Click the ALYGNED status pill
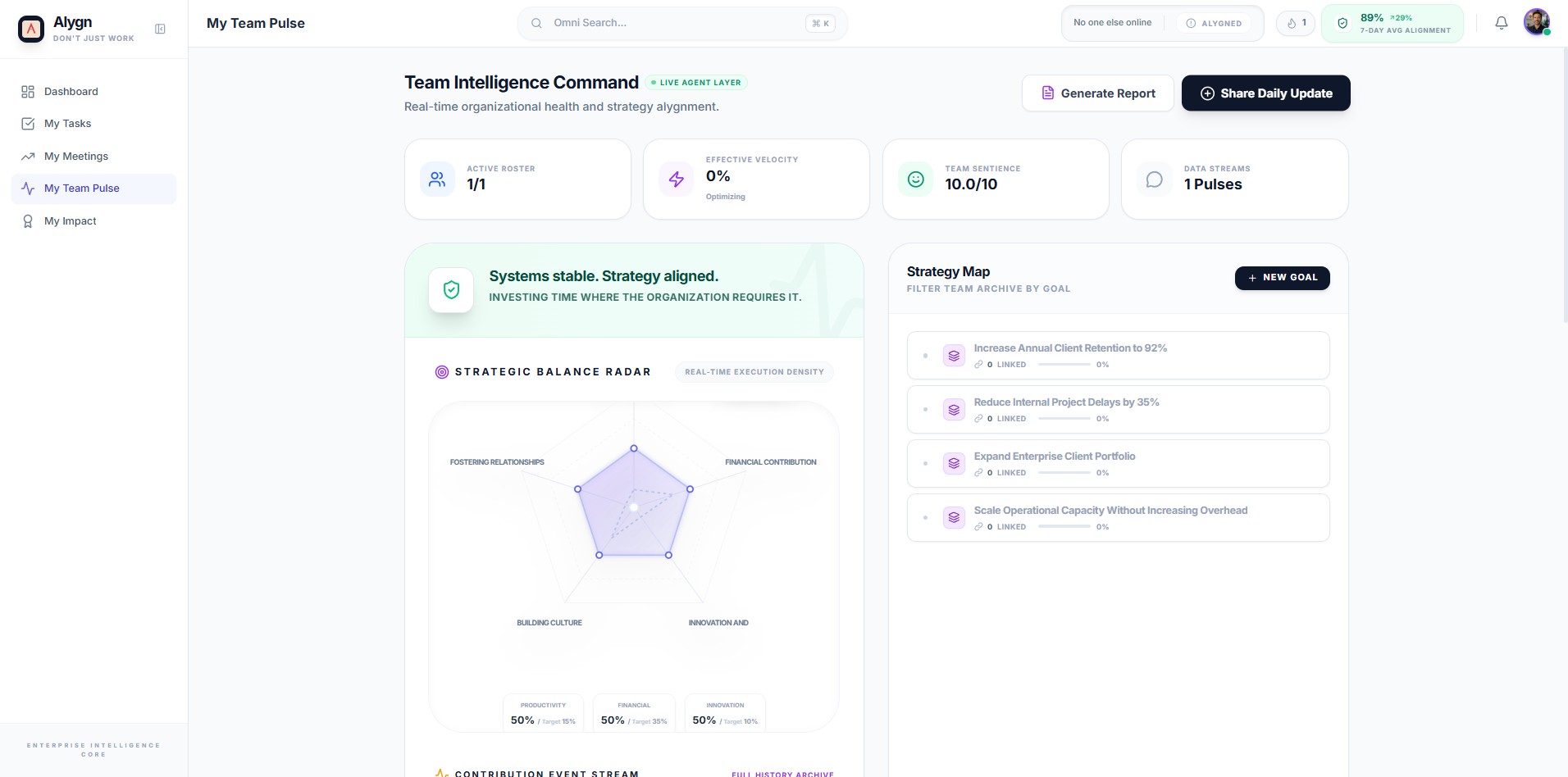1568x777 pixels. click(x=1214, y=24)
